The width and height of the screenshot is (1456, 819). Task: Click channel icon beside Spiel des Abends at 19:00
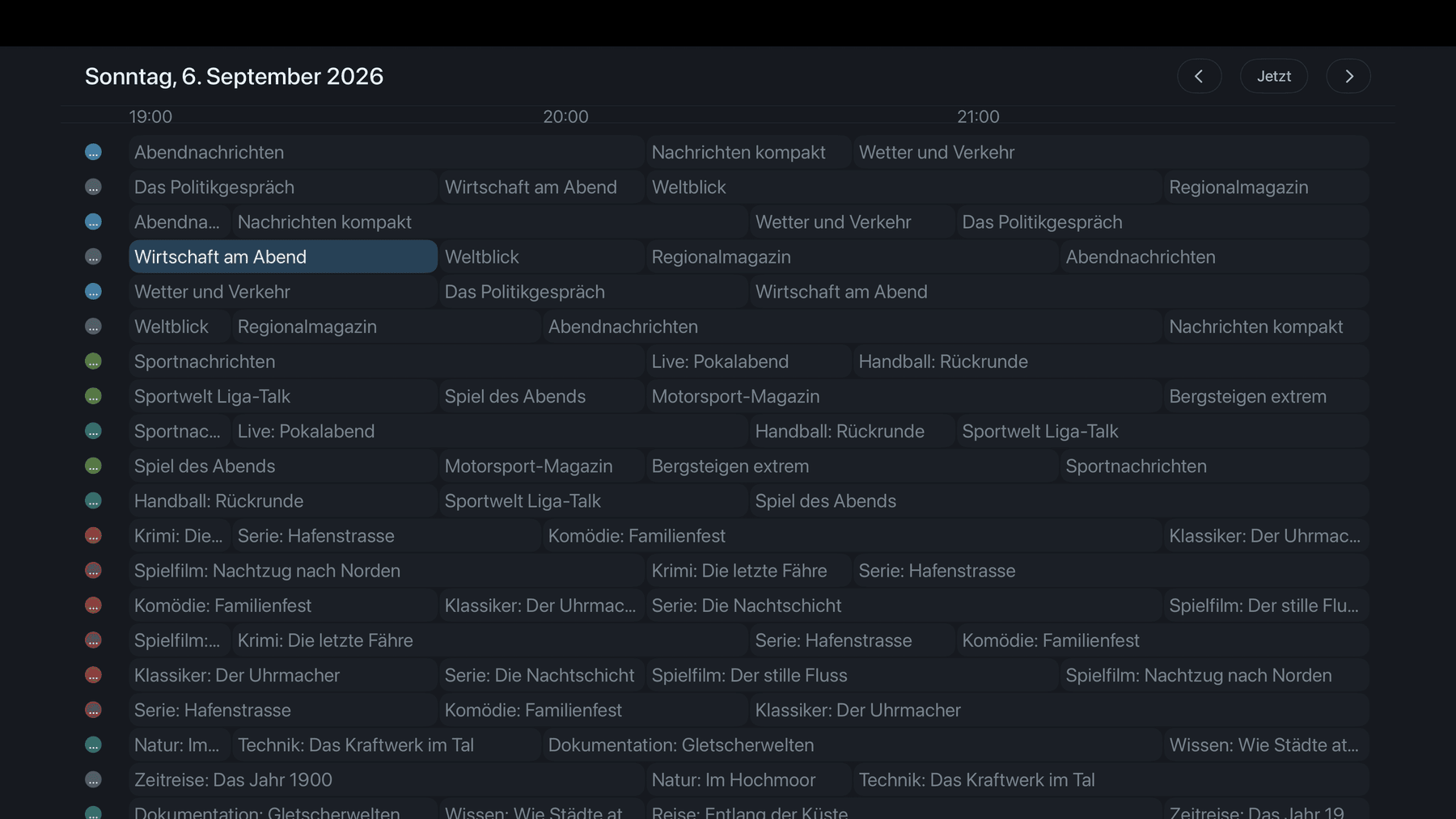point(93,466)
